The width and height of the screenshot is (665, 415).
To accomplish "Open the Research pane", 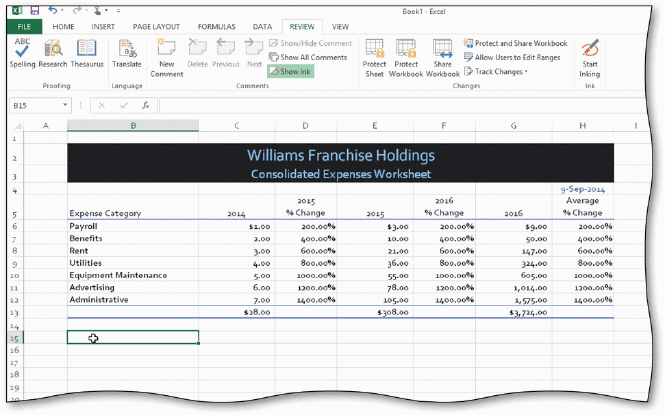I will 53,53.
